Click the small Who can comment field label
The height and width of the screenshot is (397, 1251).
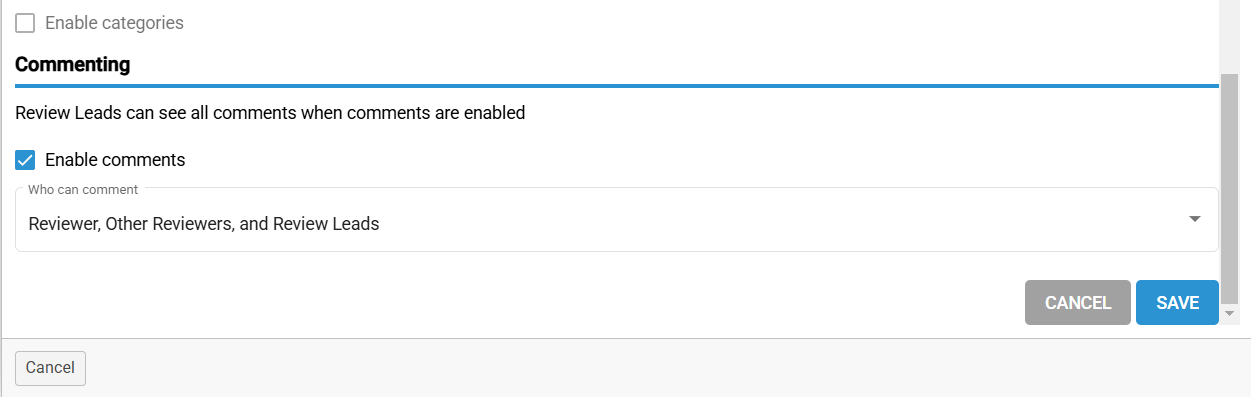(83, 189)
